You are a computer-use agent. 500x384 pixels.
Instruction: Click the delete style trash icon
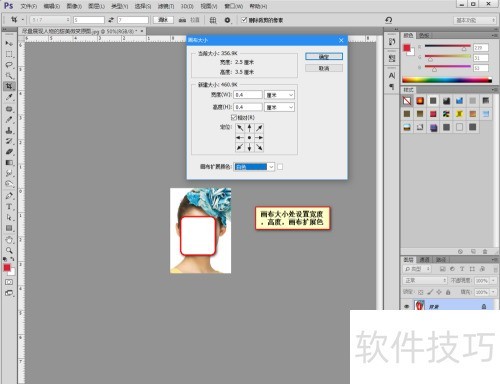pos(485,251)
